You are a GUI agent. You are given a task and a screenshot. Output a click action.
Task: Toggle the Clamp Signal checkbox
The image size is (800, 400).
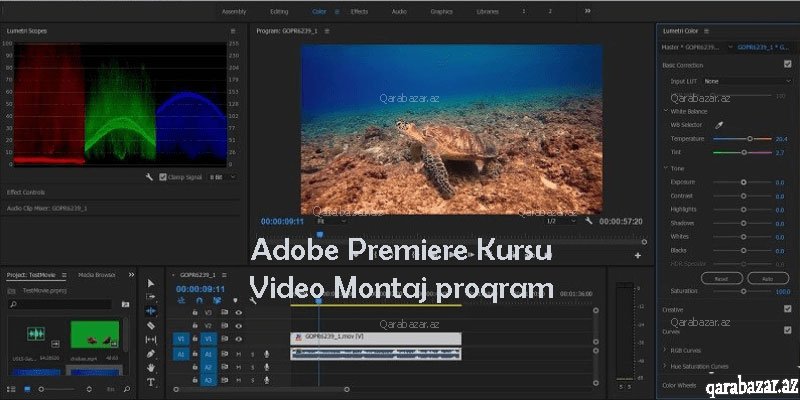(x=163, y=177)
